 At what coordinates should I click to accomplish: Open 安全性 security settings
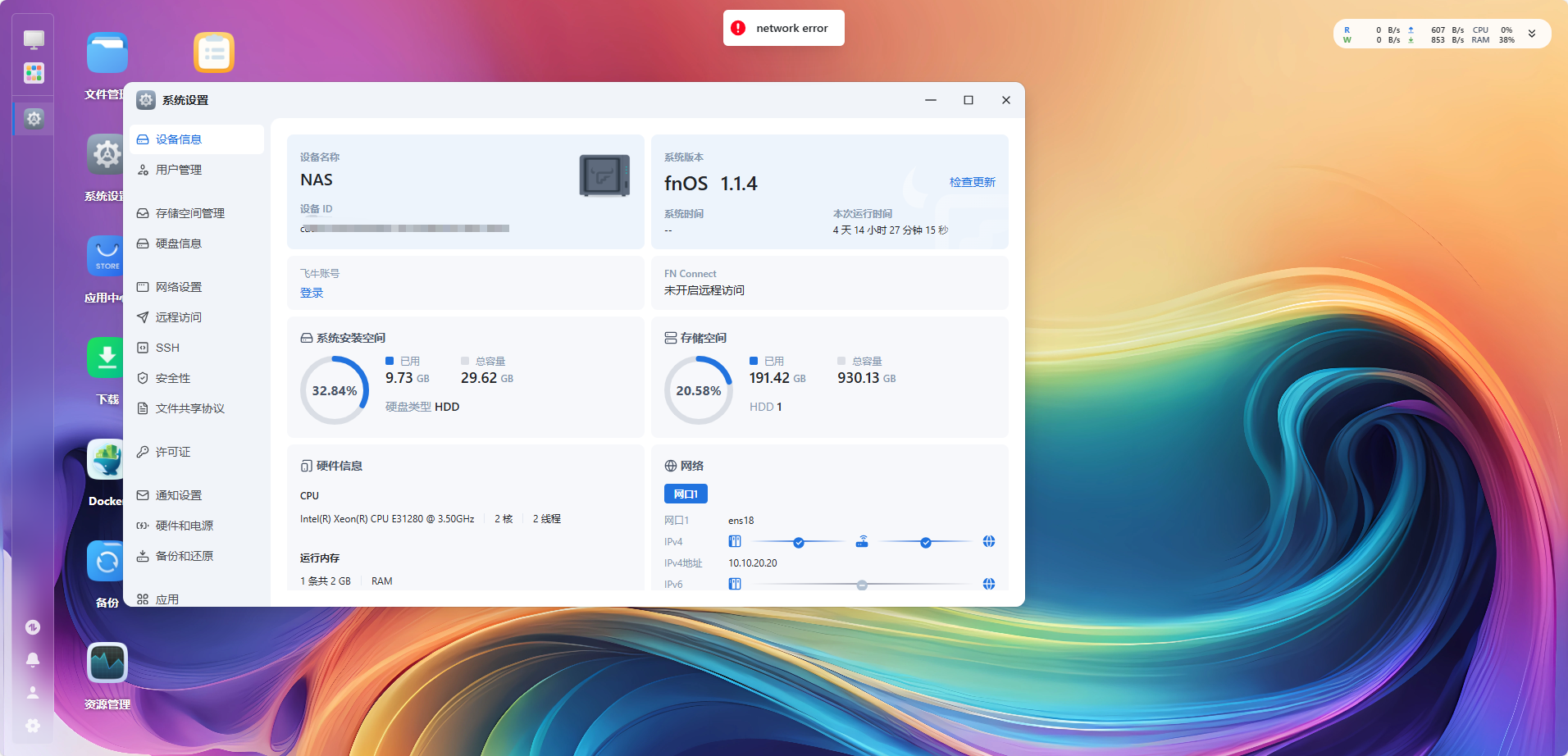point(197,378)
